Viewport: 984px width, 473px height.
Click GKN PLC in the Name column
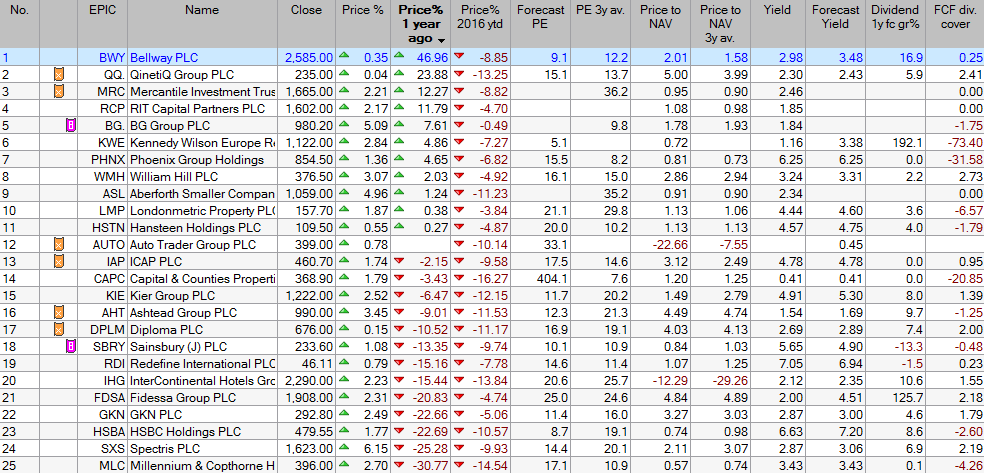pyautogui.click(x=156, y=415)
